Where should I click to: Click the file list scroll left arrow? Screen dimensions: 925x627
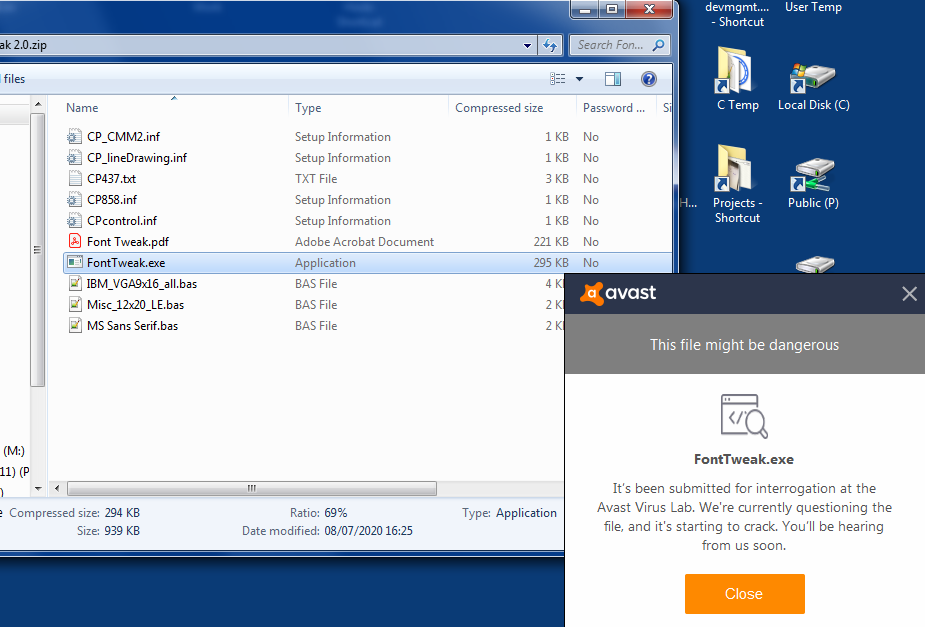pyautogui.click(x=57, y=488)
